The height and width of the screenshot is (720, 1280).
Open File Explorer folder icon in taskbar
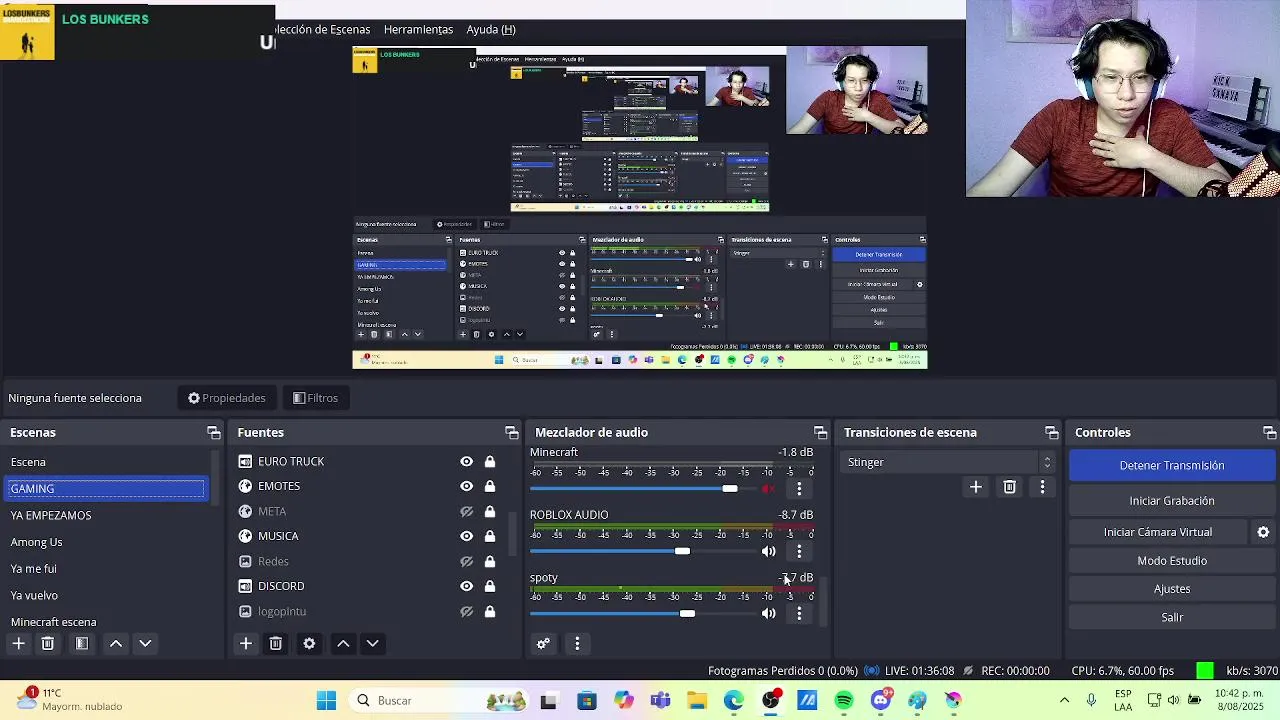[697, 701]
